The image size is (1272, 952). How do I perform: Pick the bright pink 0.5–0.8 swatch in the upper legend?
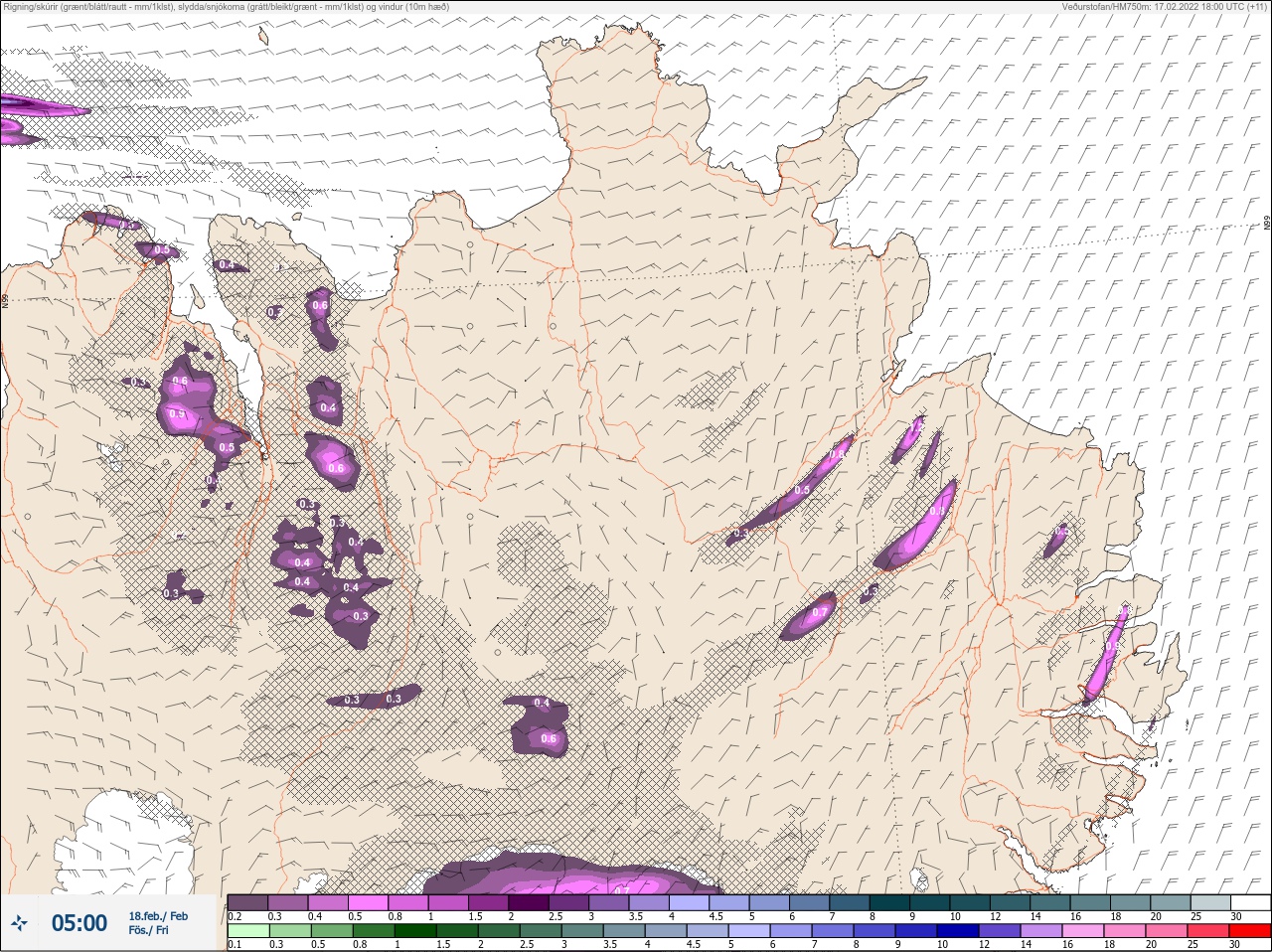[x=368, y=902]
